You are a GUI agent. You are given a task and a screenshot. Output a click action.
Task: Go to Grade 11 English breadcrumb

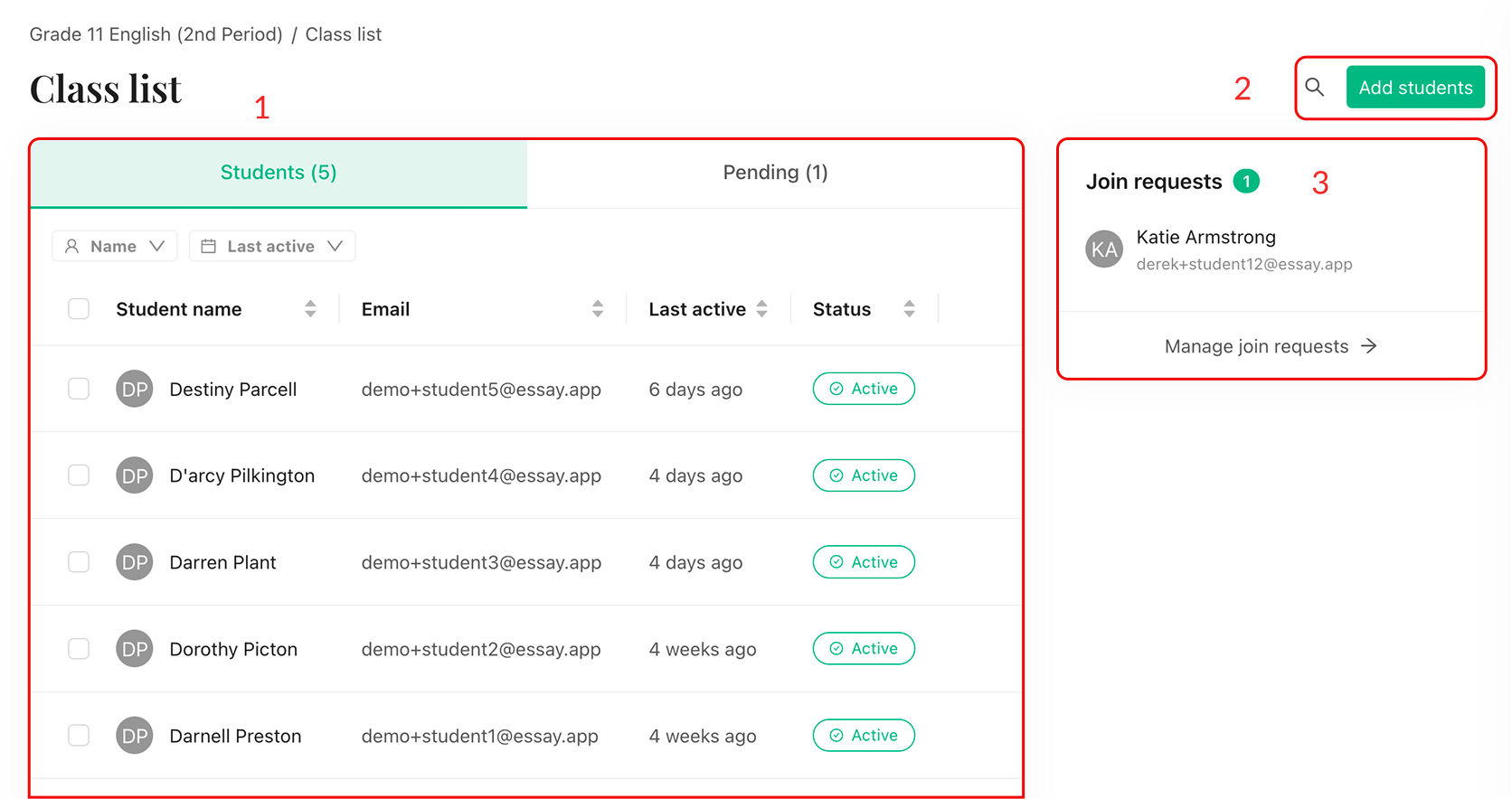pyautogui.click(x=156, y=34)
